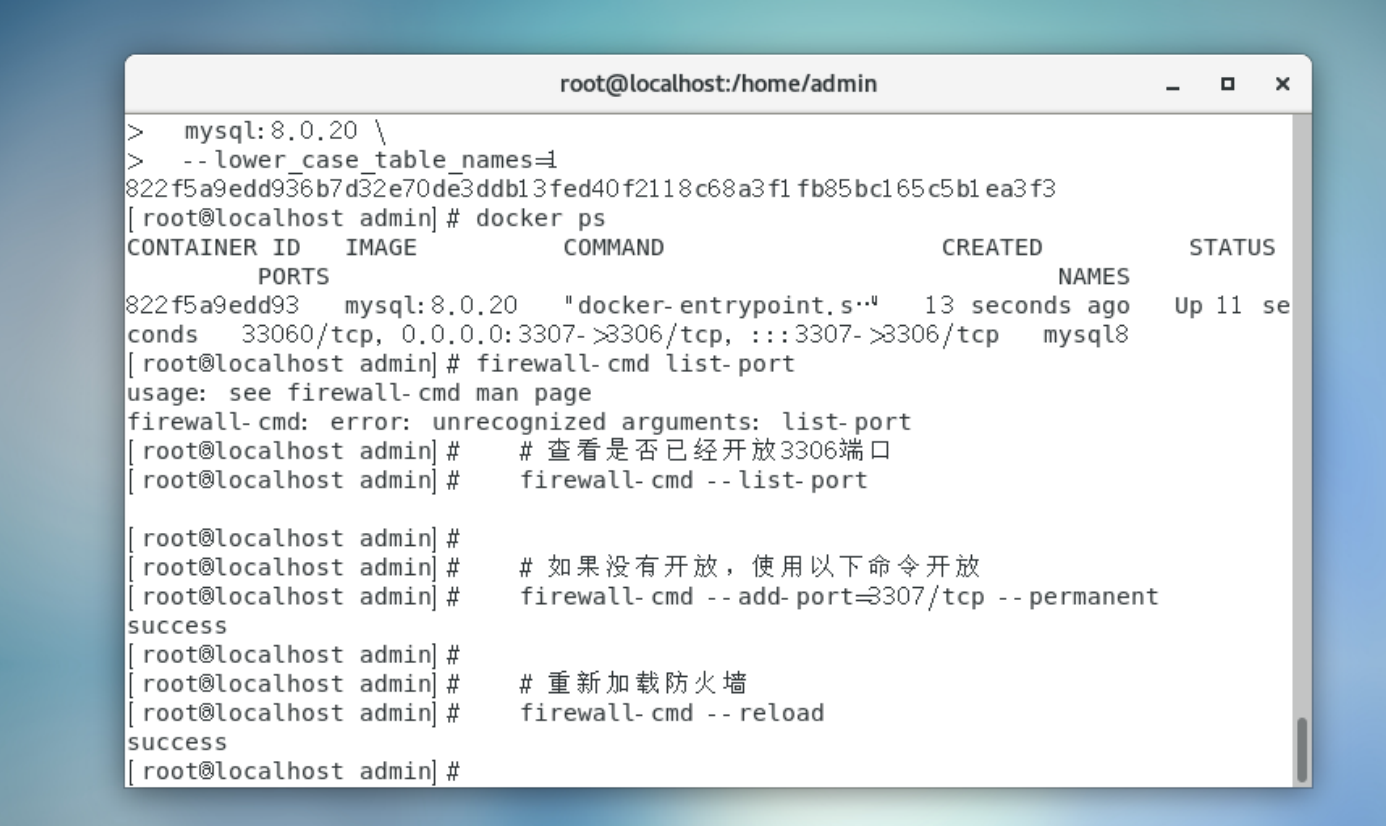1386x826 pixels.
Task: Click the "docker ps" command text
Action: pyautogui.click(x=540, y=218)
